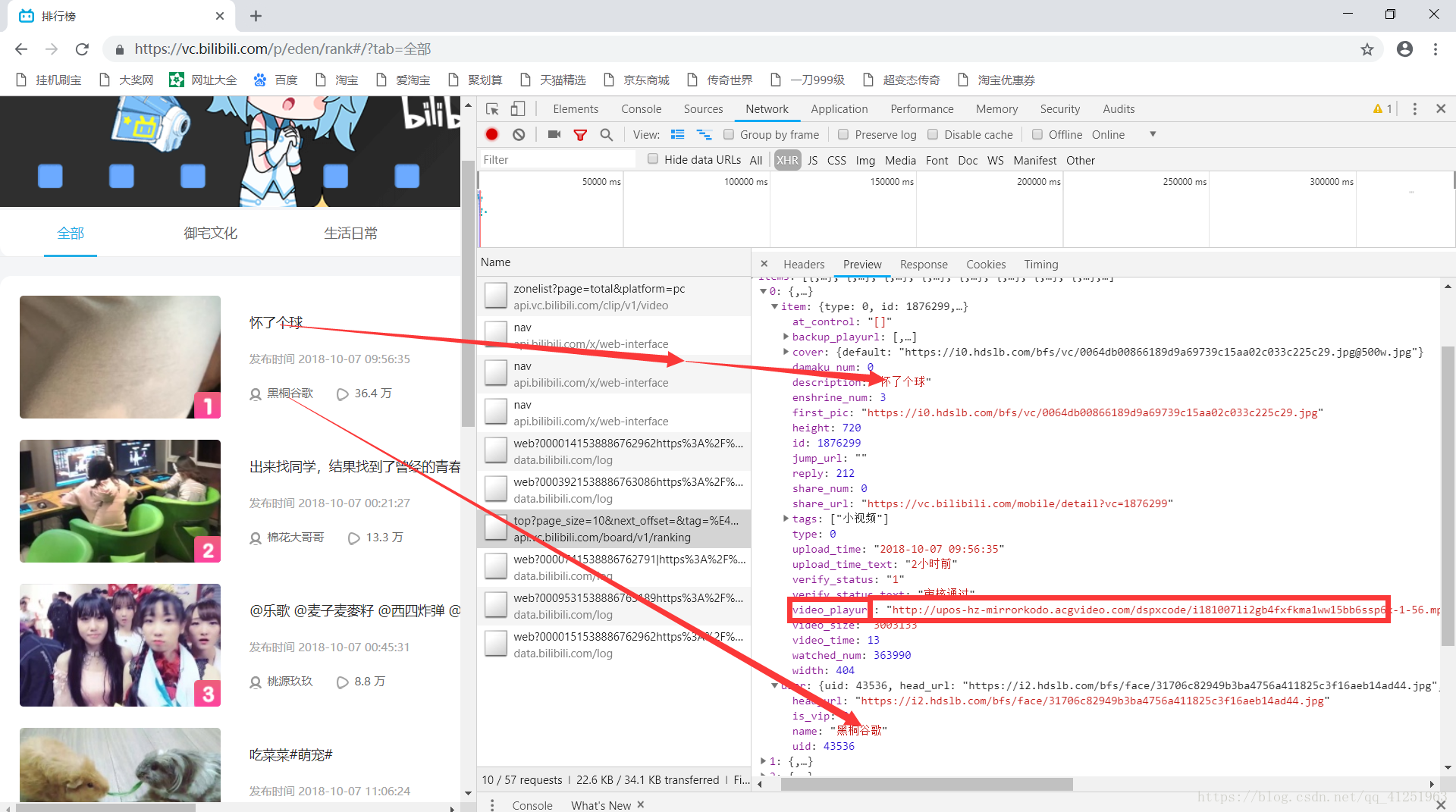Click the browser forward arrow
The image size is (1456, 812).
(52, 49)
